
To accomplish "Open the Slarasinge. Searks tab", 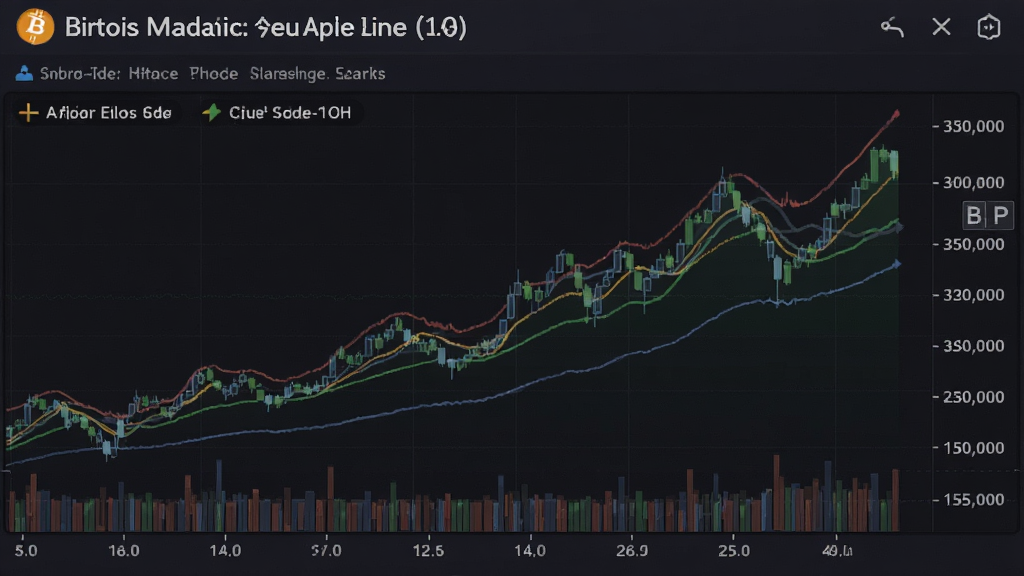I will 317,74.
